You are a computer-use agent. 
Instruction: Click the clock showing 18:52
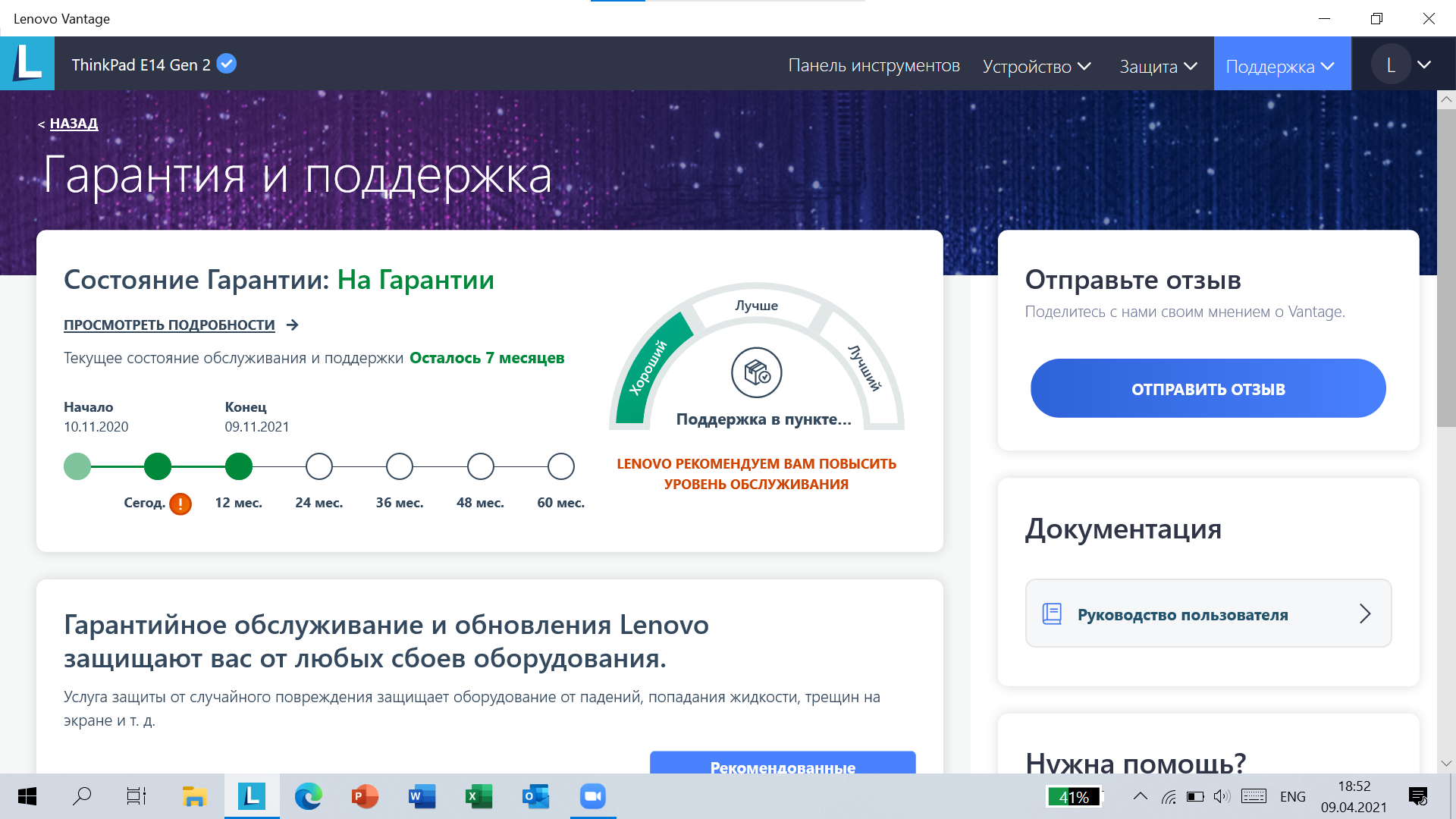pos(1354,786)
